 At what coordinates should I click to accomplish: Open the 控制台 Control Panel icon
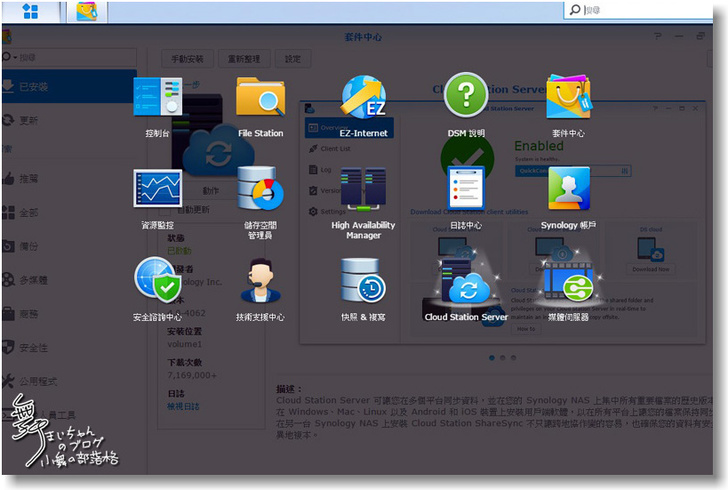tap(158, 98)
